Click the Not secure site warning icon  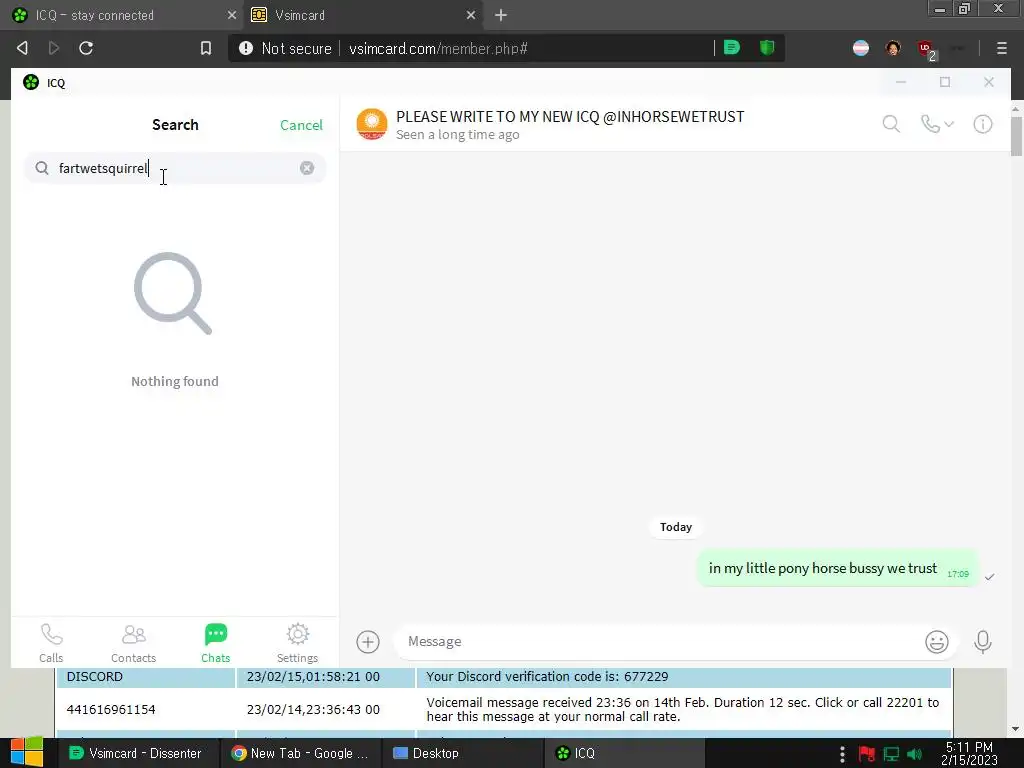(x=246, y=48)
